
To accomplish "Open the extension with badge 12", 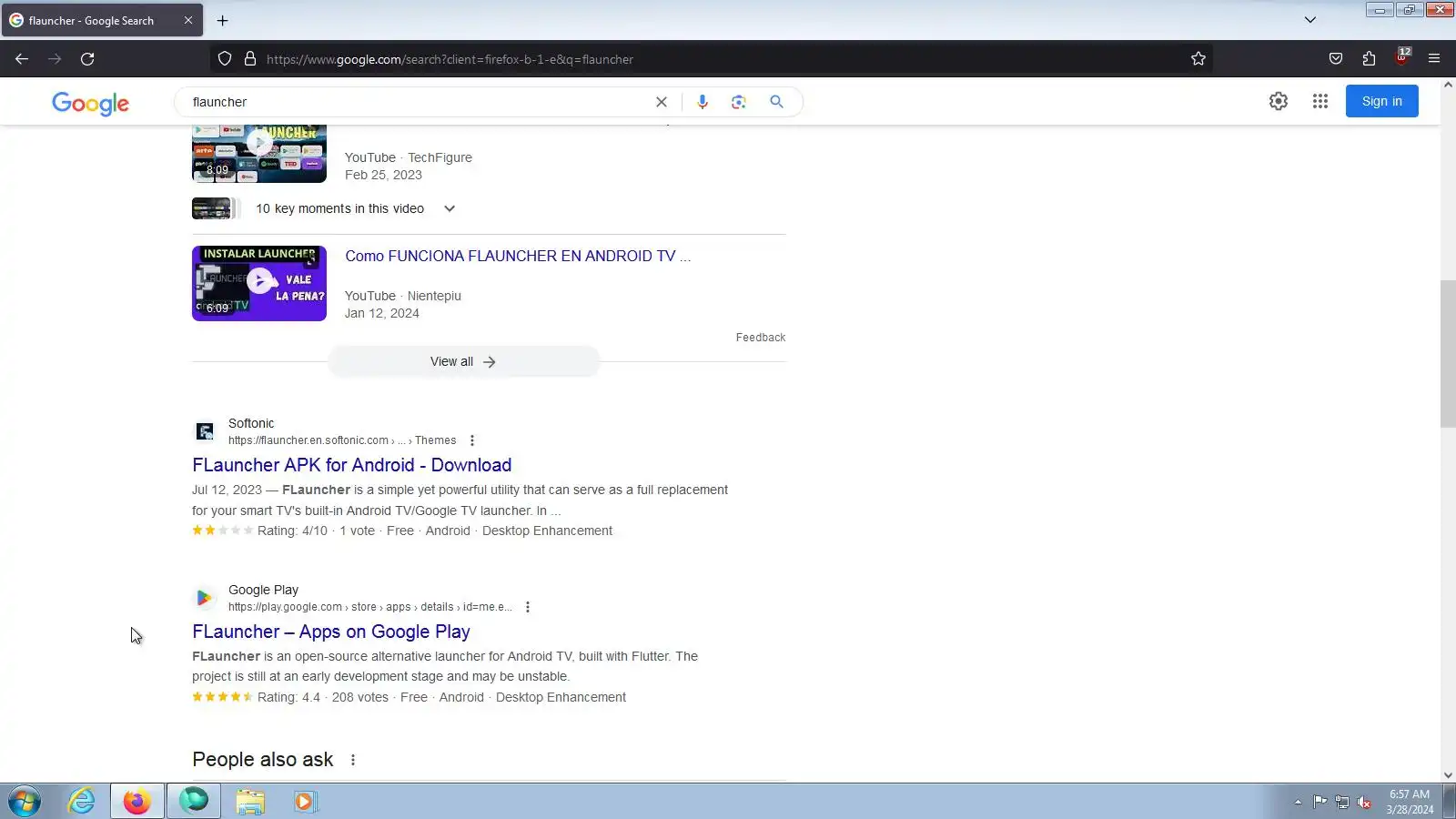I will coord(1402,57).
